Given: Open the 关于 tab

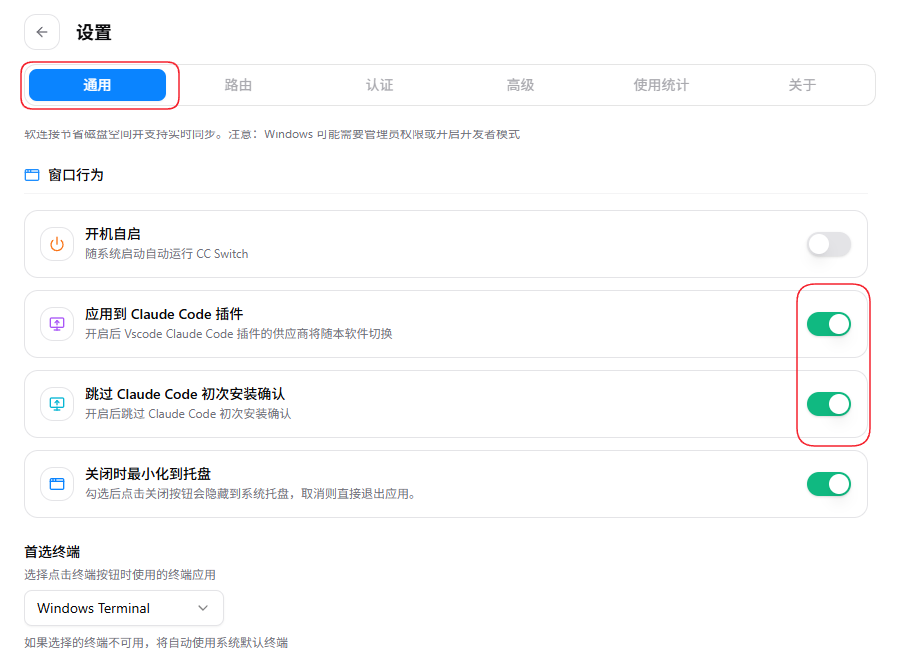Looking at the screenshot, I should click(x=802, y=85).
